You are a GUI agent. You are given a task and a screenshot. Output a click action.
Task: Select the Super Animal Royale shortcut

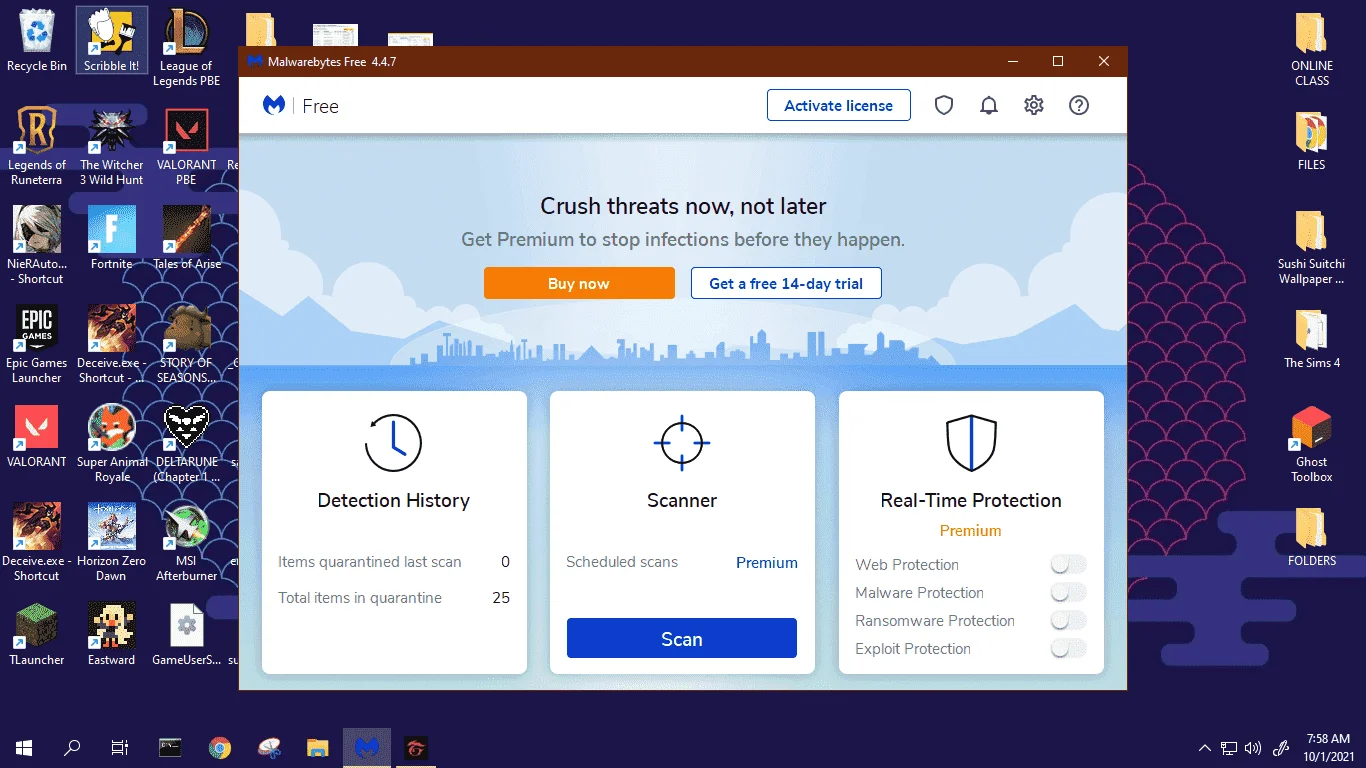112,444
